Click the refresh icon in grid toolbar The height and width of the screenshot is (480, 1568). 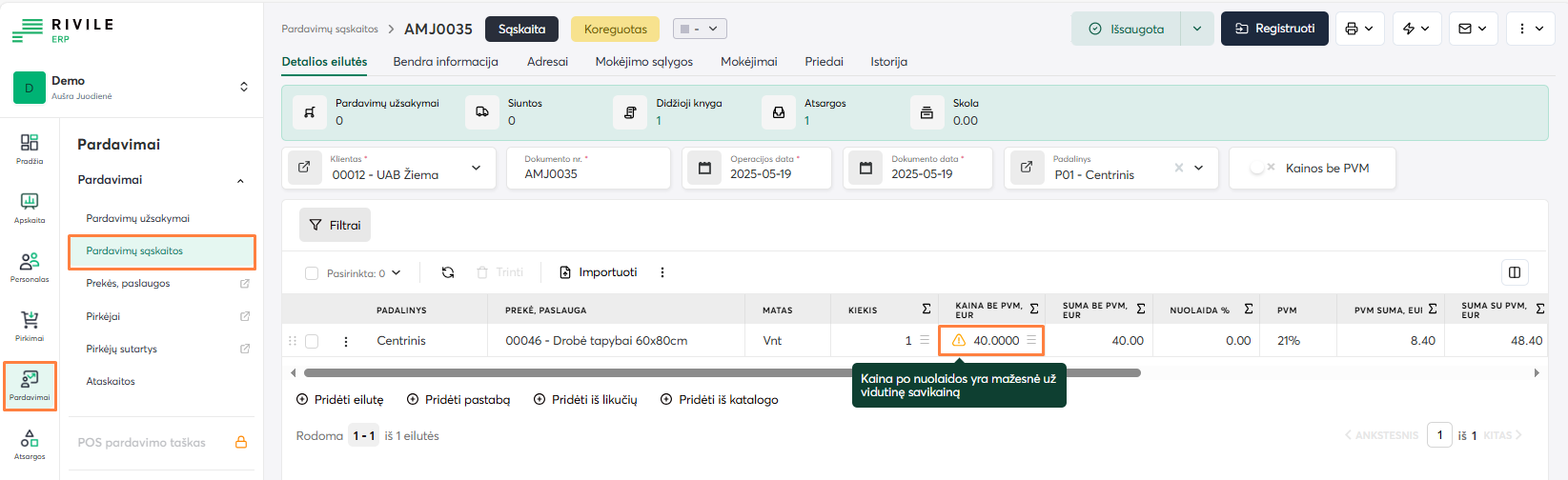tap(448, 272)
